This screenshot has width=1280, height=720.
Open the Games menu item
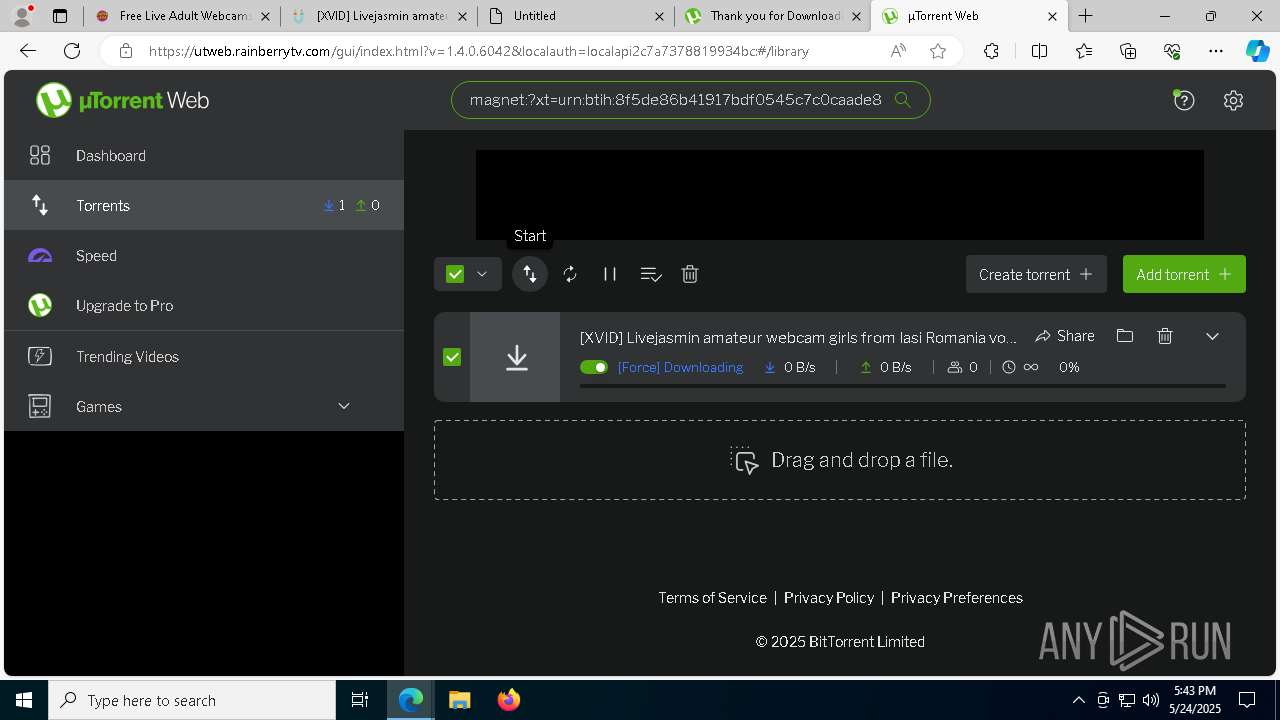(204, 406)
